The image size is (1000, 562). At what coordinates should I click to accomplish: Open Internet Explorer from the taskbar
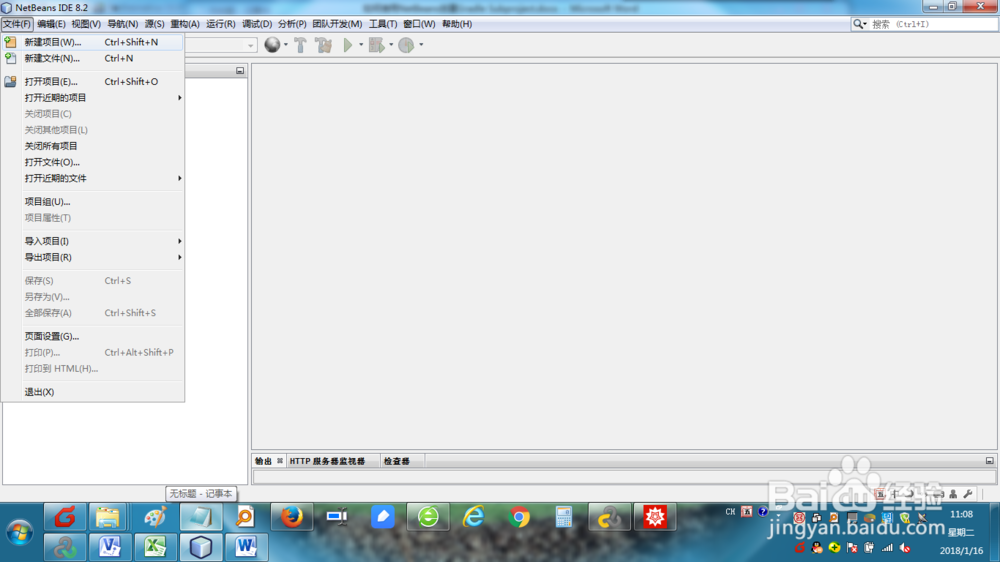(x=474, y=517)
